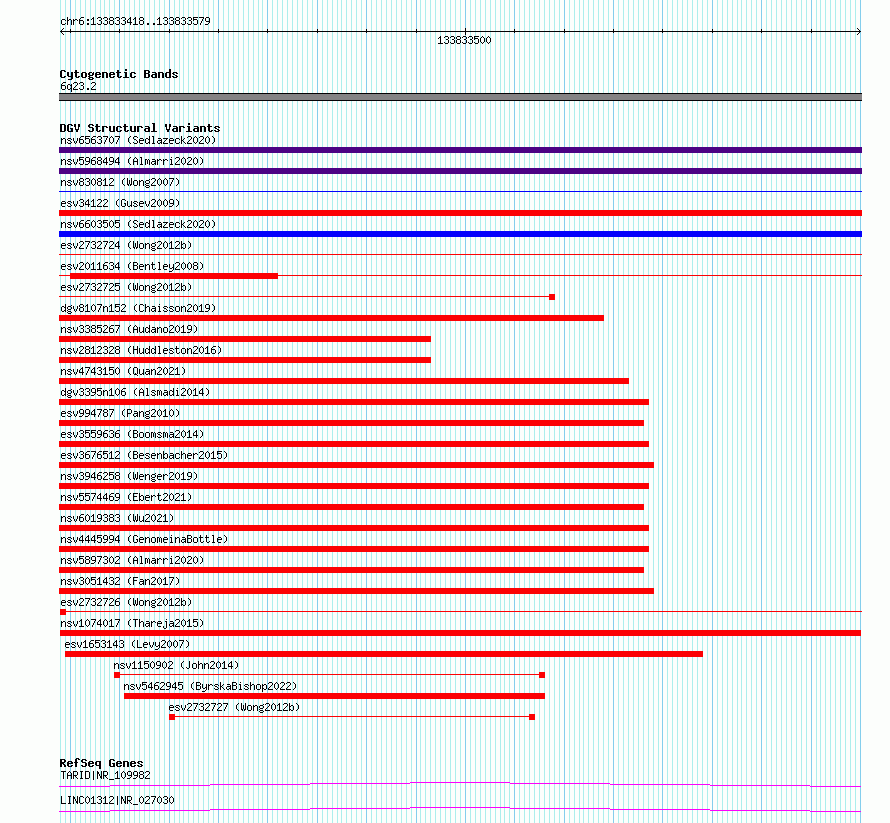Viewport: 890px width, 823px height.
Task: Click the purple bar of nsv6563707
Action: pos(460,150)
